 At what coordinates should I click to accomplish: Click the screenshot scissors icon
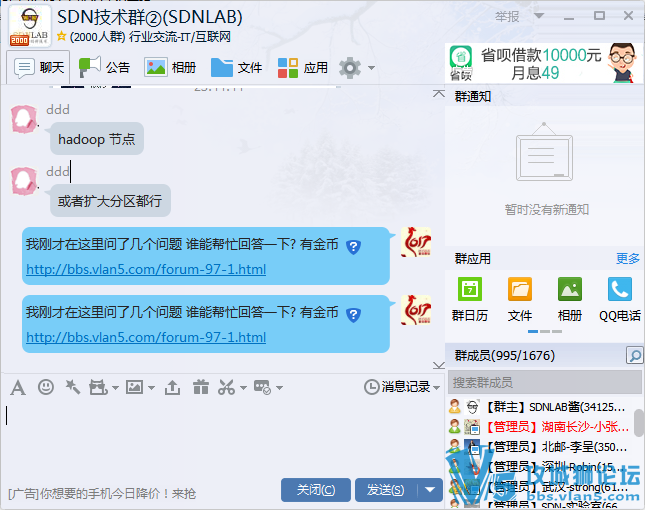227,387
